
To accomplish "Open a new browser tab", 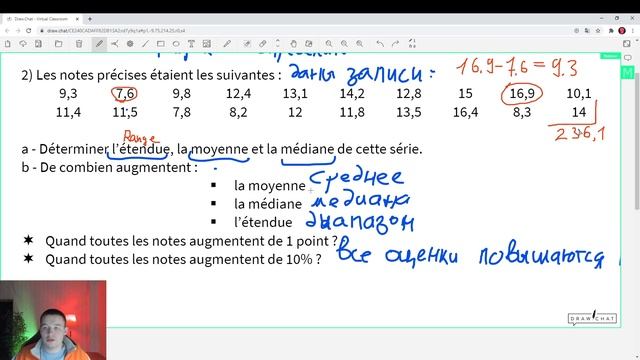I will coord(90,19).
